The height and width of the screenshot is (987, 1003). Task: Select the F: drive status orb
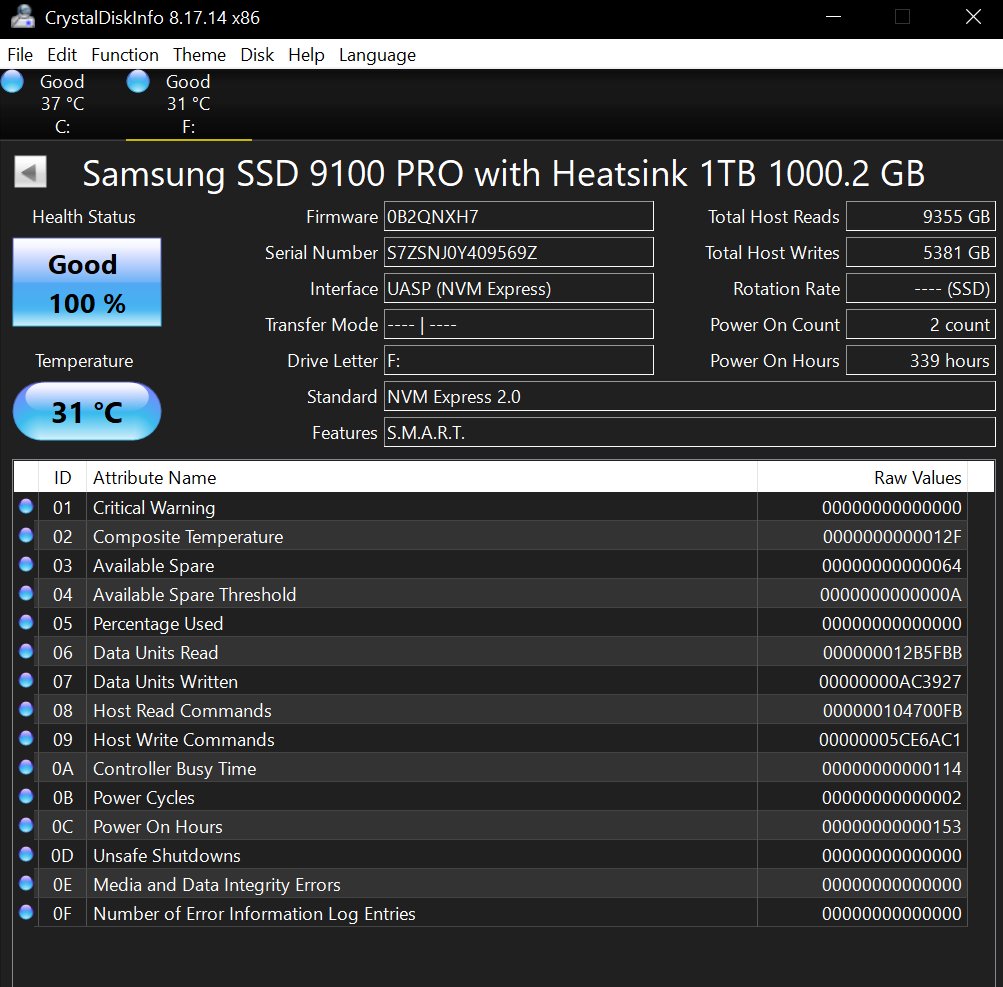tap(138, 82)
